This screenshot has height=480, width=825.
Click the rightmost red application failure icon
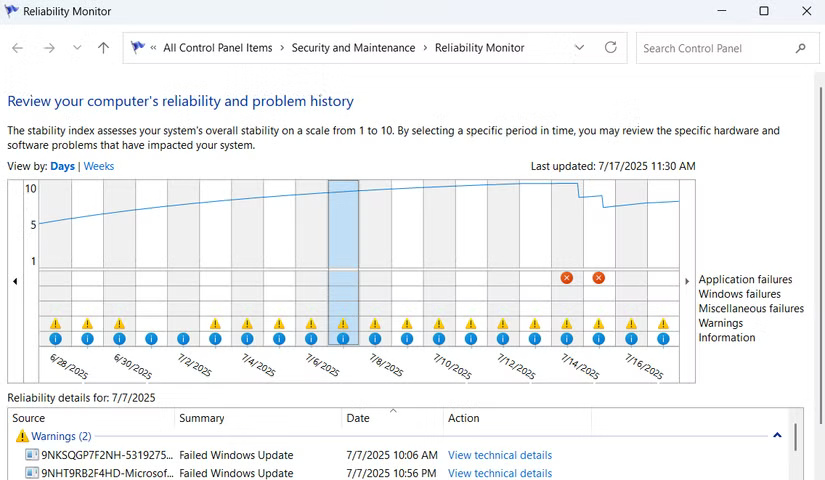[598, 278]
